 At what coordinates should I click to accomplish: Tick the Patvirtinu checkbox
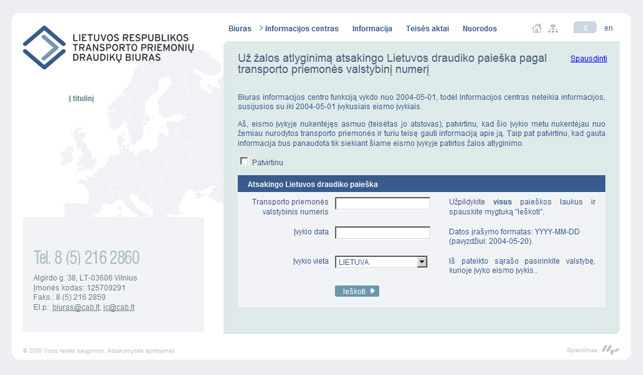pyautogui.click(x=244, y=161)
